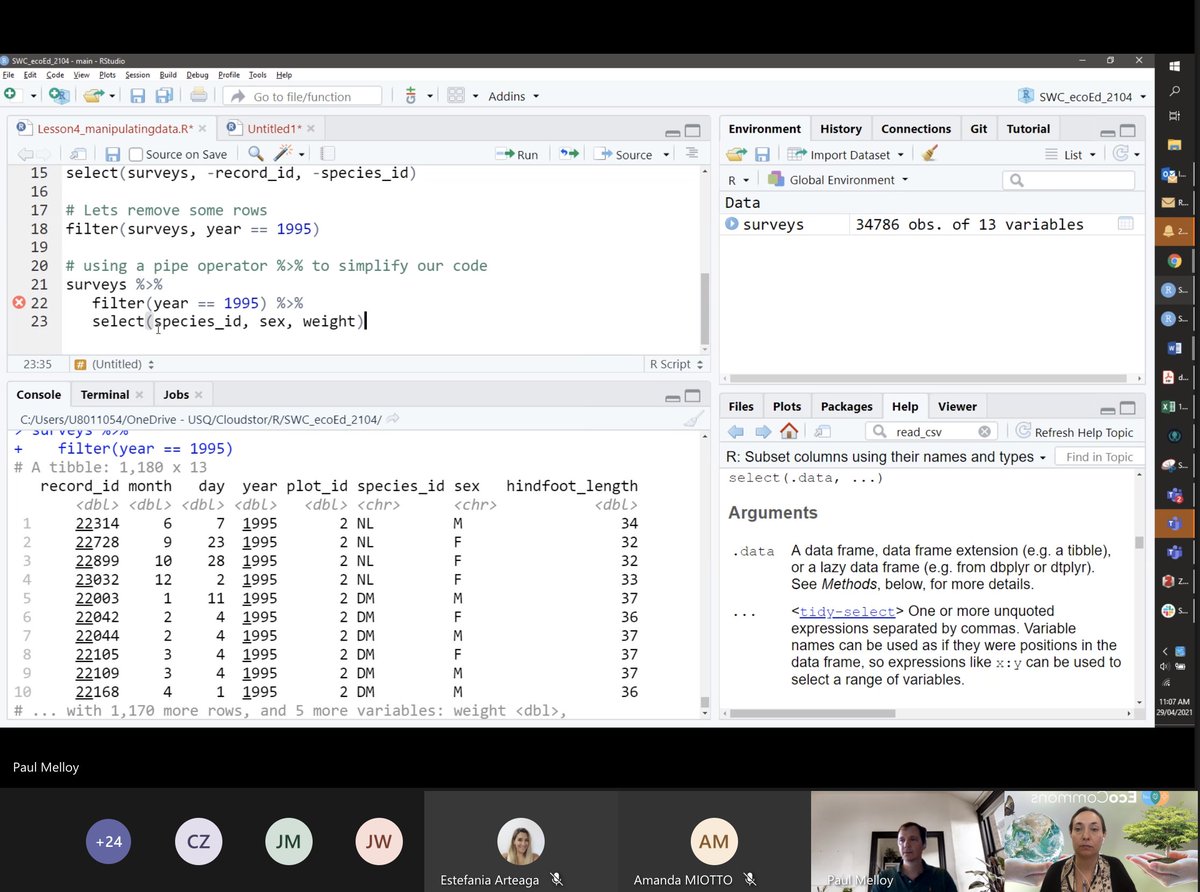Open the R Script file type dropdown
This screenshot has height=892, width=1200.
point(677,365)
